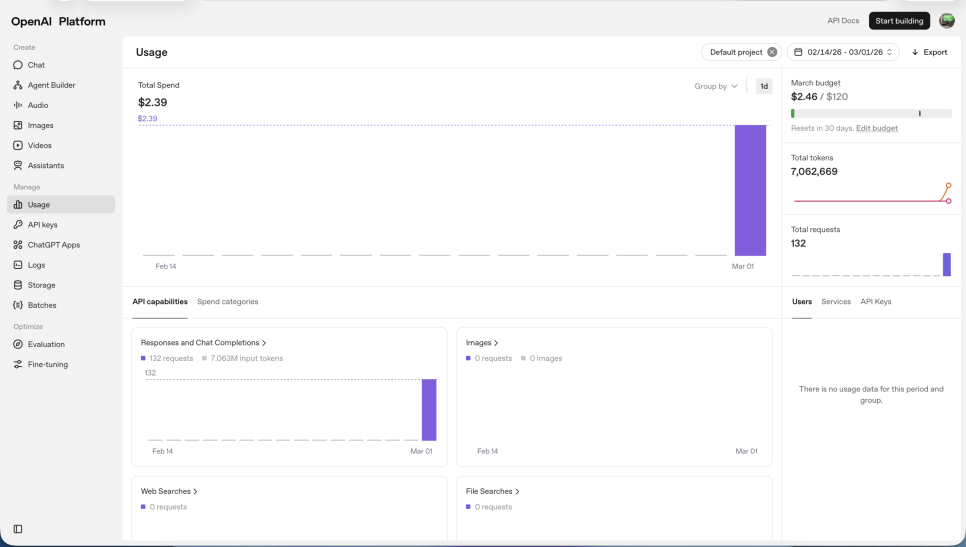The width and height of the screenshot is (966, 547).
Task: Toggle the 1d interval button
Action: point(764,86)
